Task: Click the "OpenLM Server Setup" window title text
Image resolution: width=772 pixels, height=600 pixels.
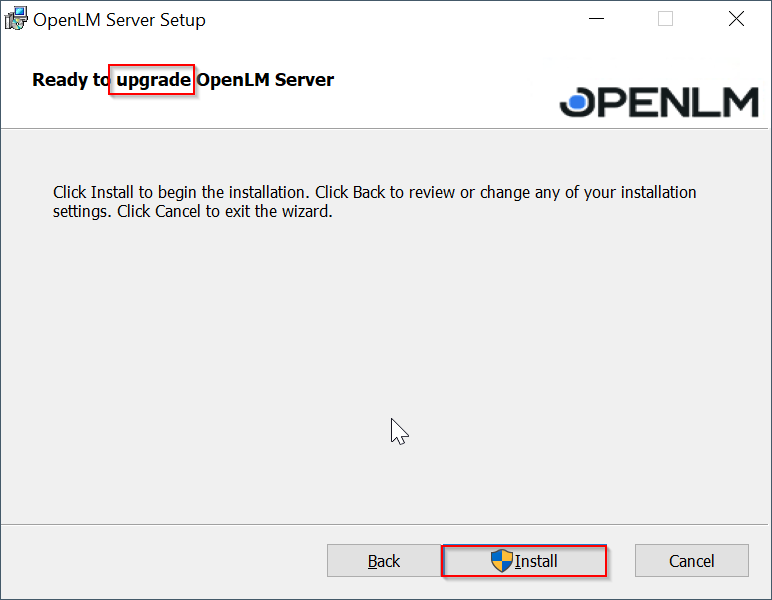Action: point(119,20)
